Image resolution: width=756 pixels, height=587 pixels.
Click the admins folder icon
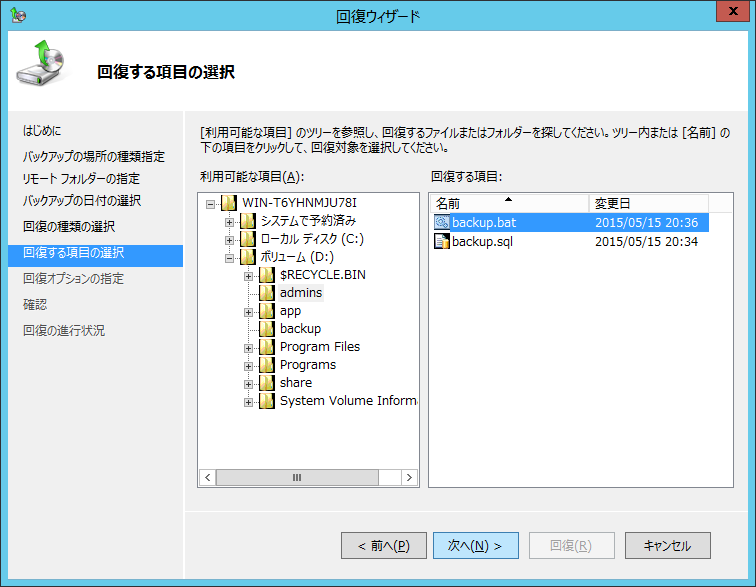(x=267, y=293)
